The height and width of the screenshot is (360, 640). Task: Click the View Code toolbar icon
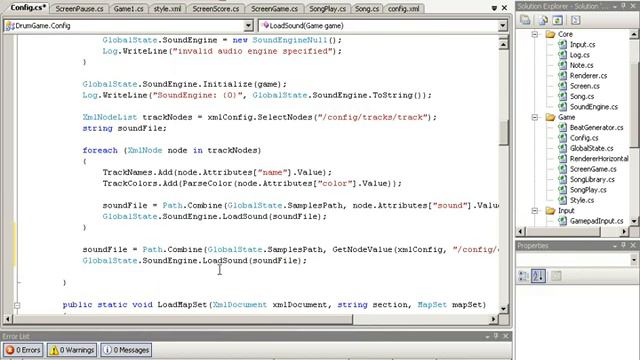click(x=575, y=20)
